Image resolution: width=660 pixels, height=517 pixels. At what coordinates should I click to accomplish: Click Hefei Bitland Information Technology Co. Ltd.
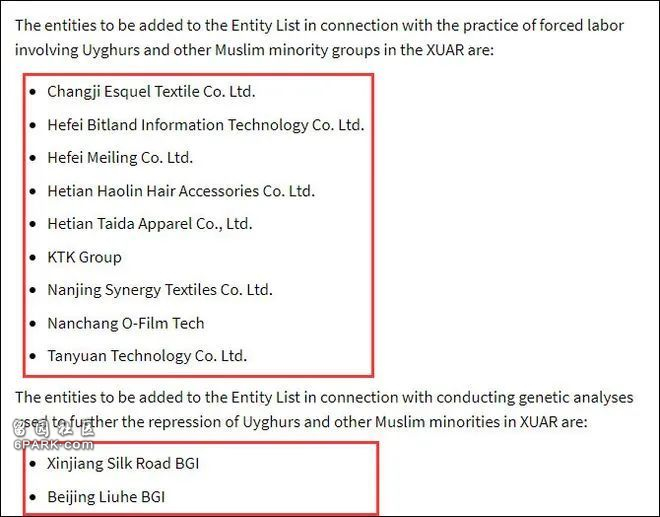[x=206, y=125]
